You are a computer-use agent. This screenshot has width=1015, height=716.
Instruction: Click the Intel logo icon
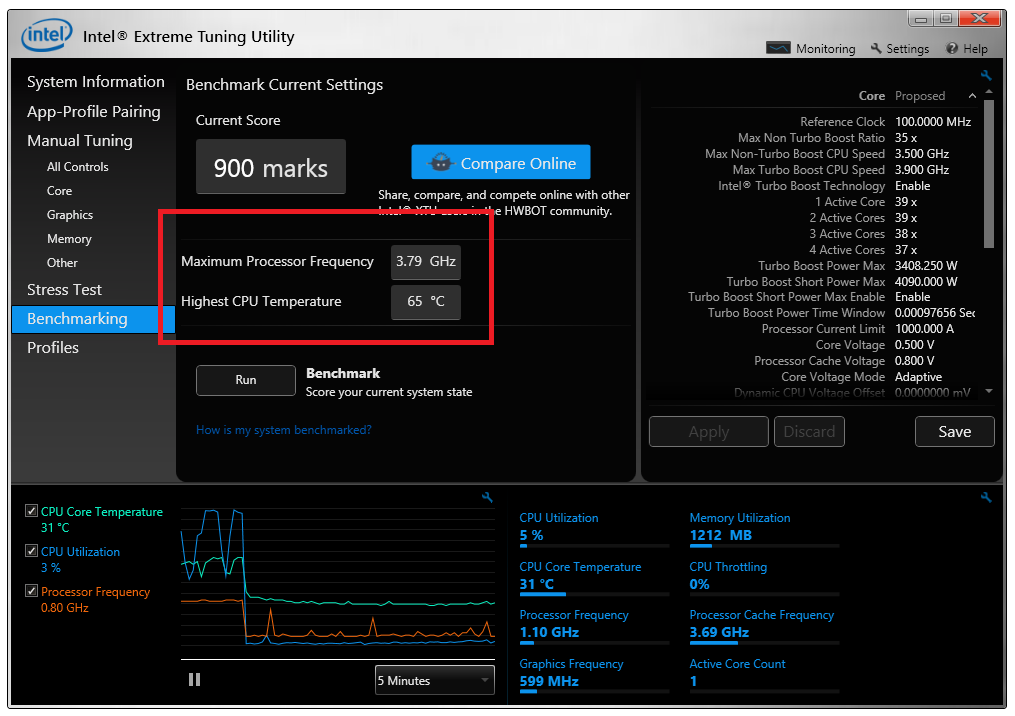46,35
